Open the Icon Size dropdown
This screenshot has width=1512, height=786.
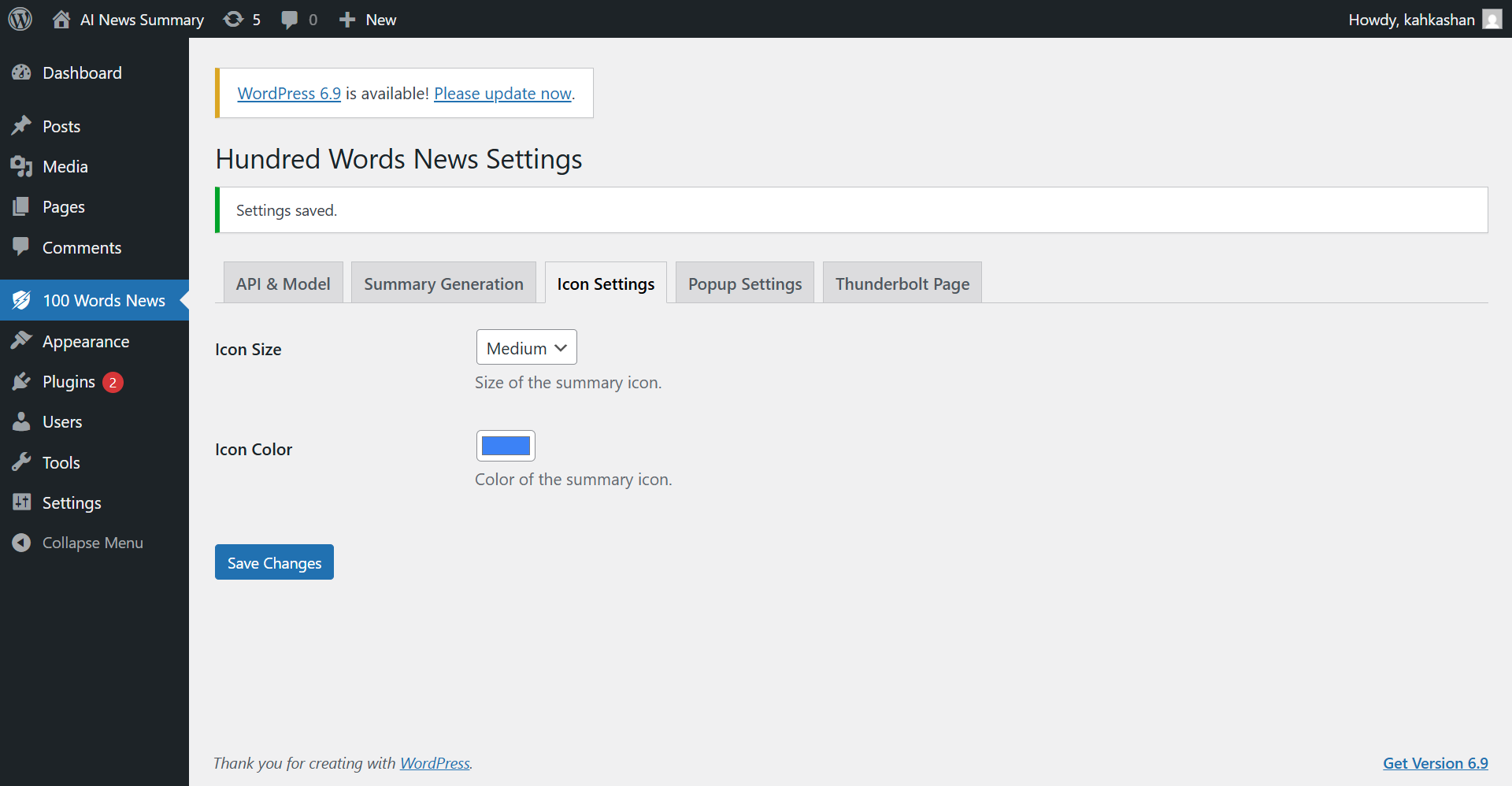click(x=525, y=347)
